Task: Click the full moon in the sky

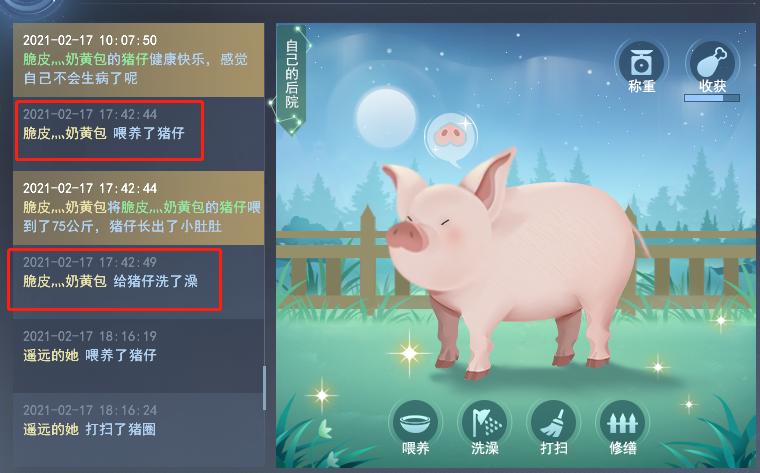Action: (x=386, y=118)
